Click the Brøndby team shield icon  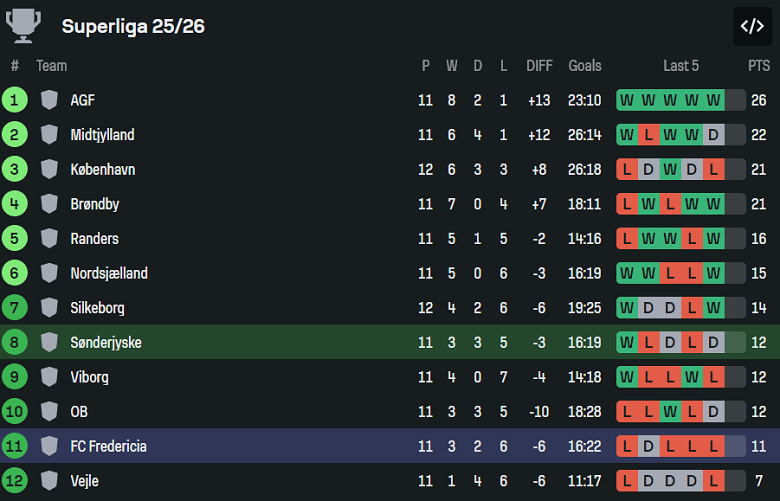point(49,204)
